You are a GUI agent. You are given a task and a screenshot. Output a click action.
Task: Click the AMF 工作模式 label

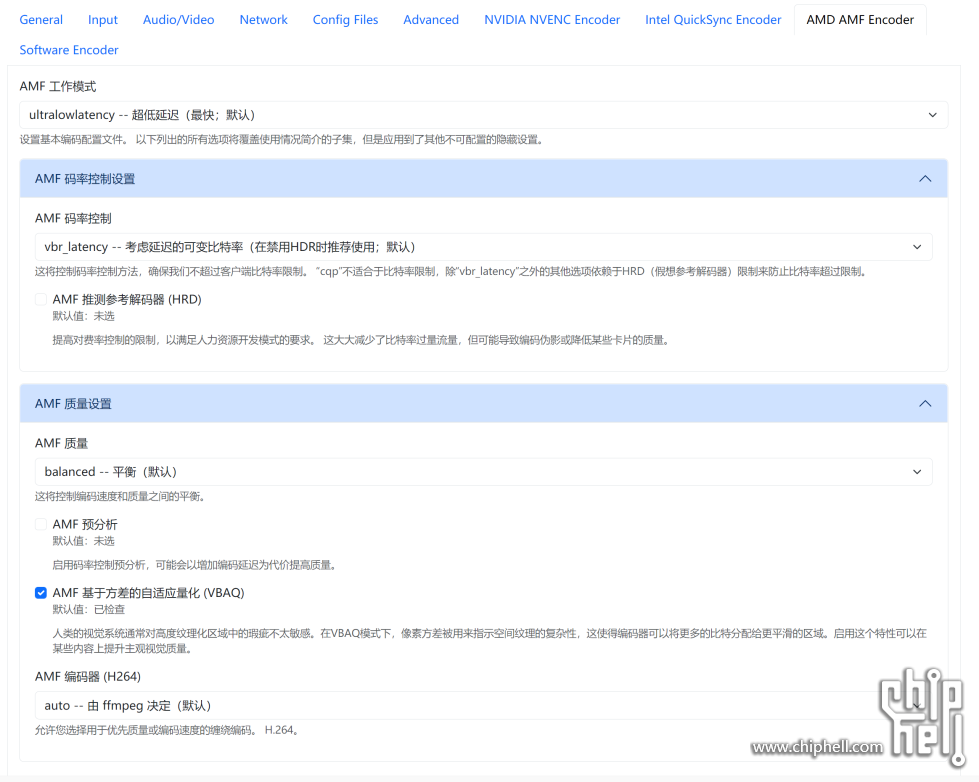pos(58,86)
